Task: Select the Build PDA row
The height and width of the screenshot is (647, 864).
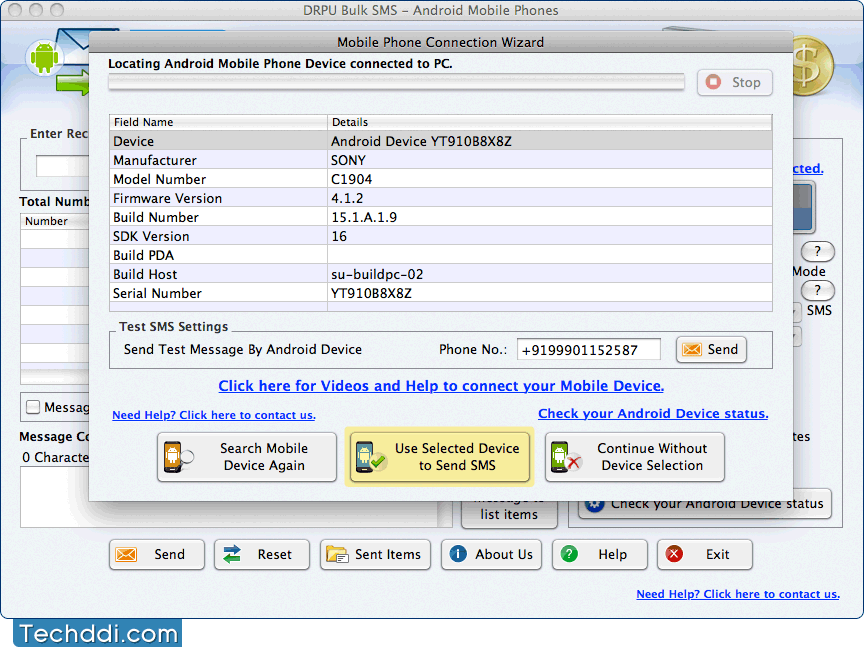Action: pyautogui.click(x=441, y=255)
